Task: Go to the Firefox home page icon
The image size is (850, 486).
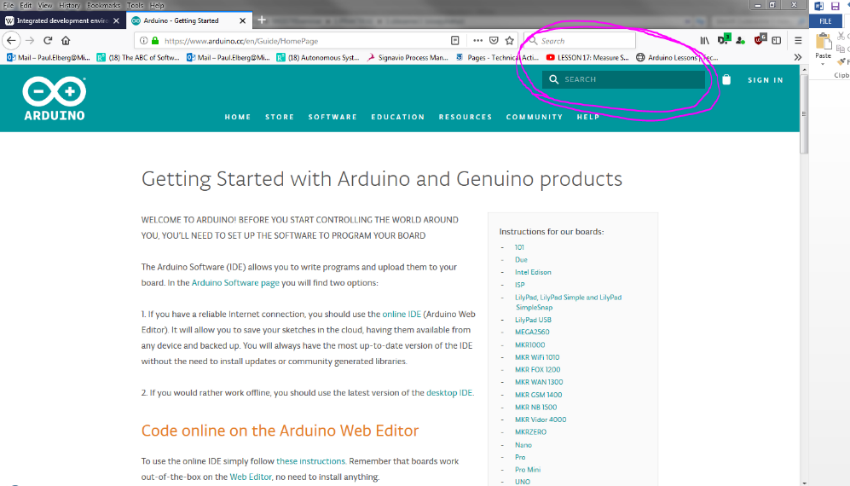Action: pyautogui.click(x=66, y=41)
